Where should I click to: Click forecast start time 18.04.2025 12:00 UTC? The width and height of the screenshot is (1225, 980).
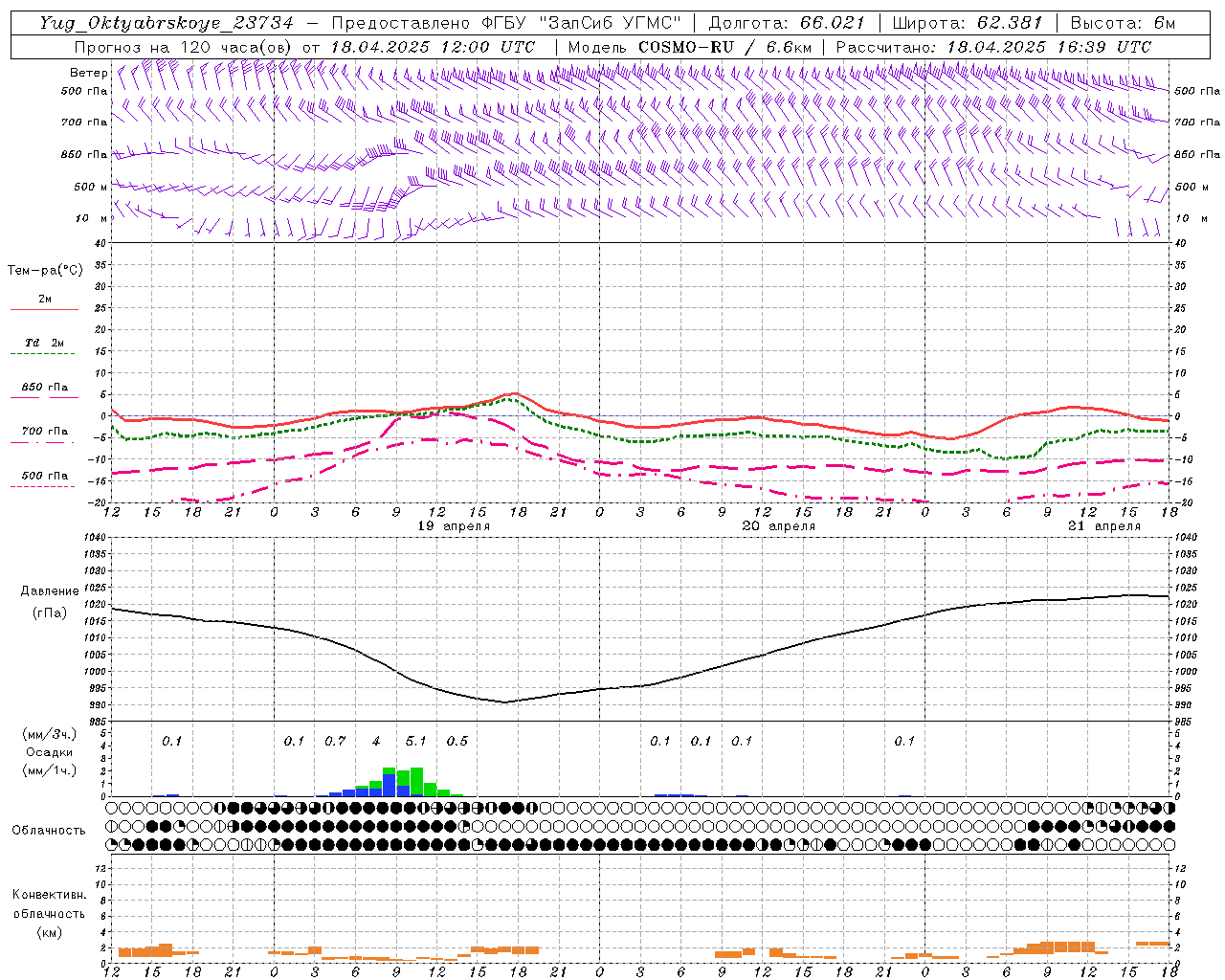point(433,47)
